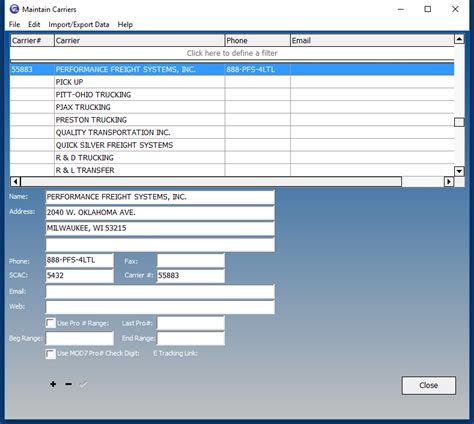The image size is (474, 424).
Task: Open the Help menu
Action: click(x=125, y=25)
